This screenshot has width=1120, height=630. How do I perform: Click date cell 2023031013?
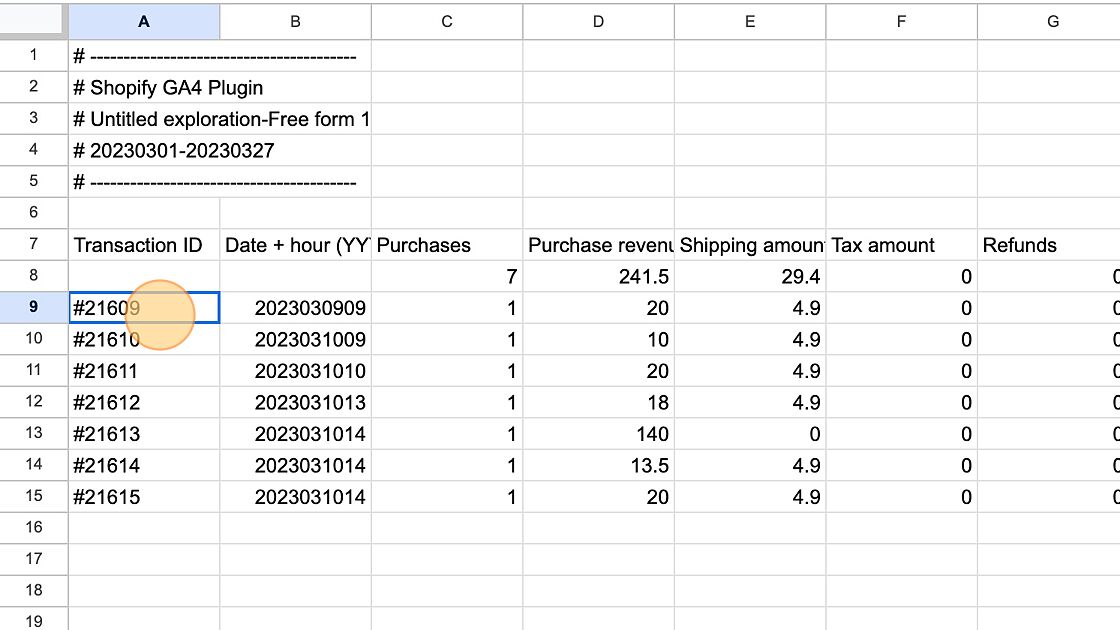(x=295, y=403)
